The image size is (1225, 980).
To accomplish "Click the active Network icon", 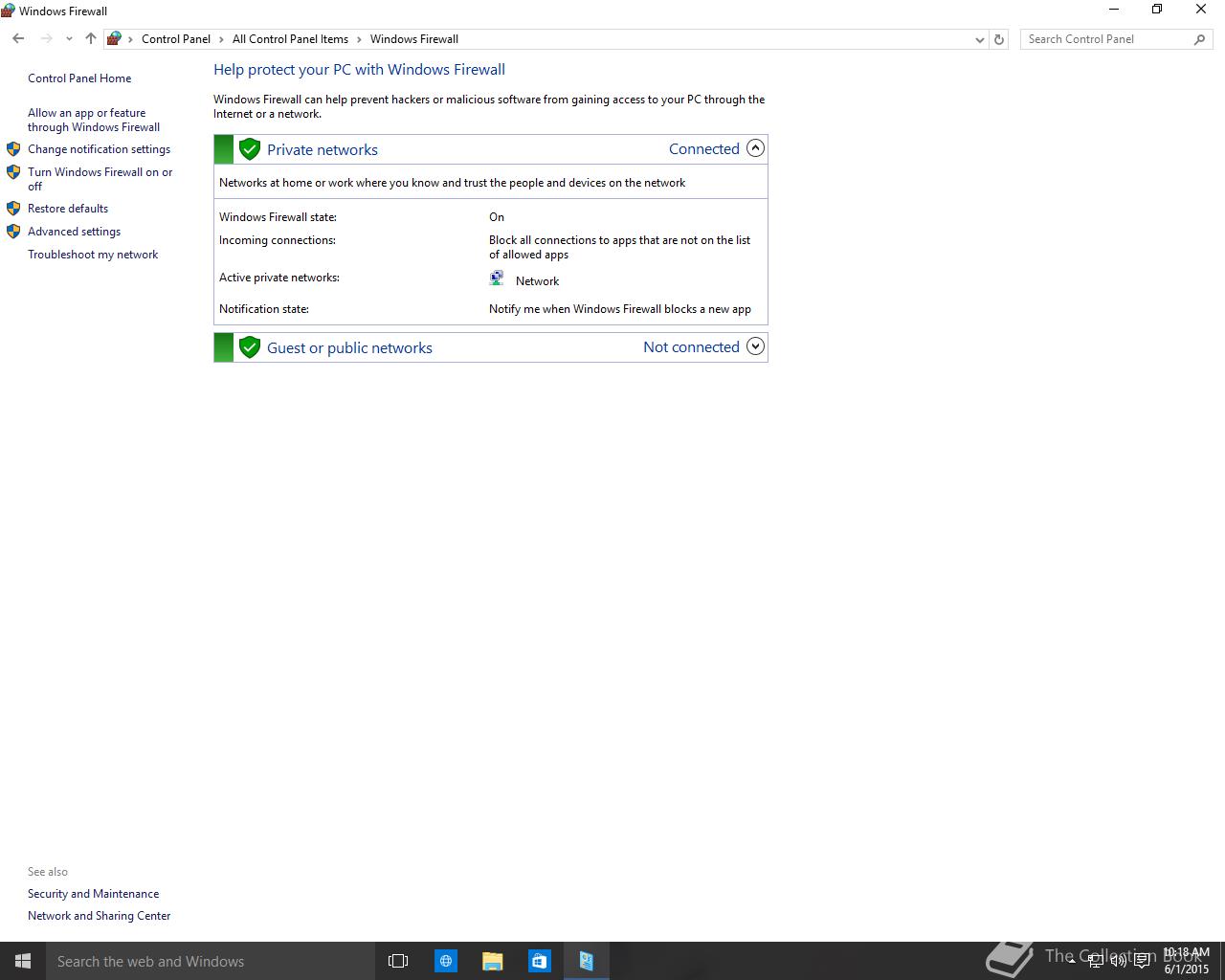I will 497,278.
